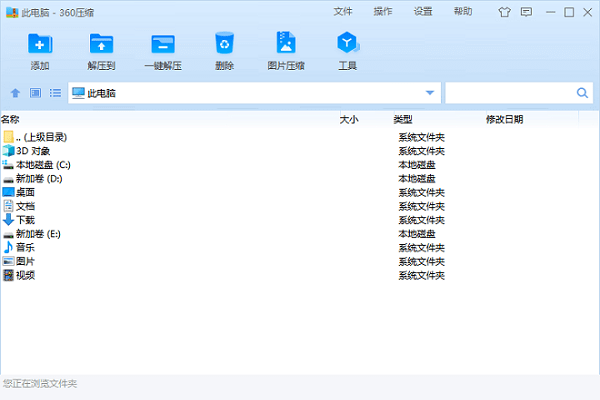Image resolution: width=600 pixels, height=400 pixels.
Task: Open the 操作 (Operation) menu
Action: (x=383, y=12)
